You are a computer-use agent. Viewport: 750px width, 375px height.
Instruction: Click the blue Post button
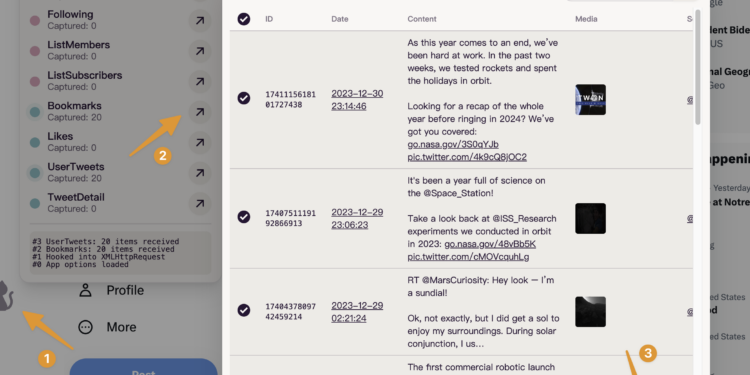click(143, 367)
